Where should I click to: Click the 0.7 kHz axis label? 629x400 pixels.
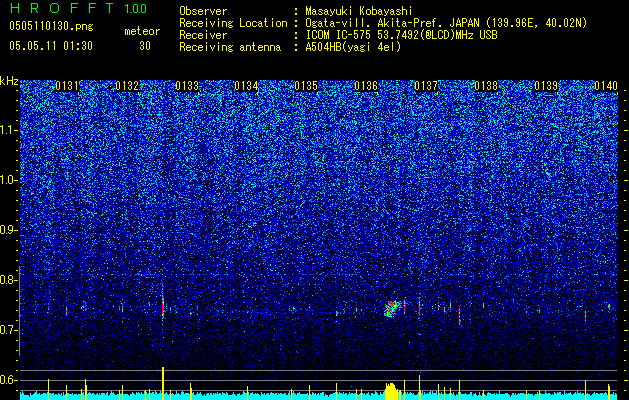[x=9, y=330]
